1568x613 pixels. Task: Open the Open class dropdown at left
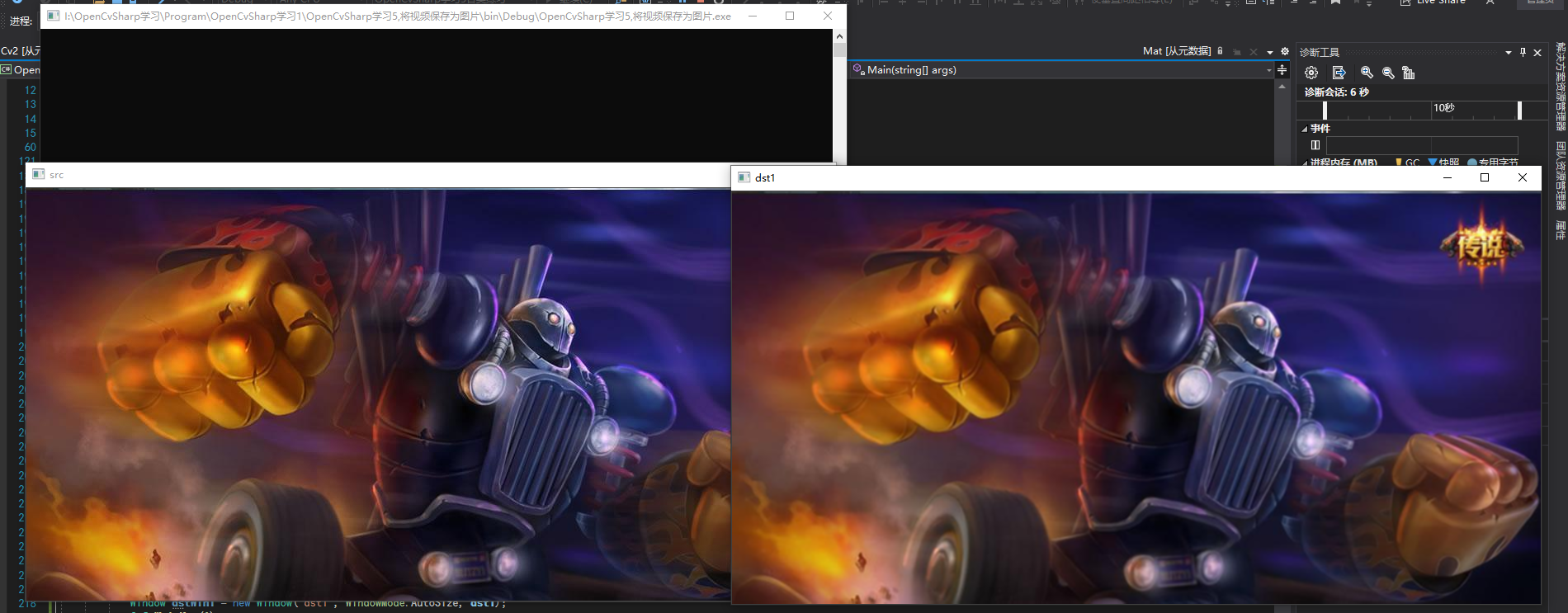coord(21,70)
